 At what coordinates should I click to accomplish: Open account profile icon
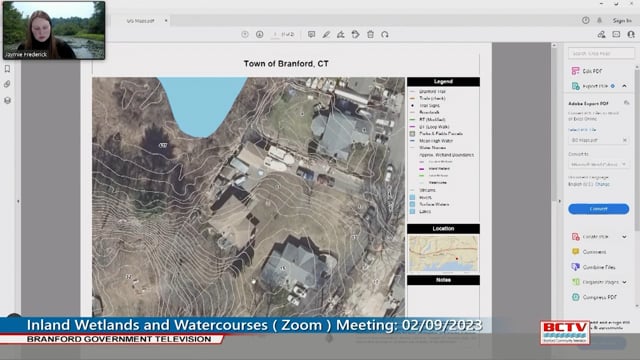click(x=631, y=35)
